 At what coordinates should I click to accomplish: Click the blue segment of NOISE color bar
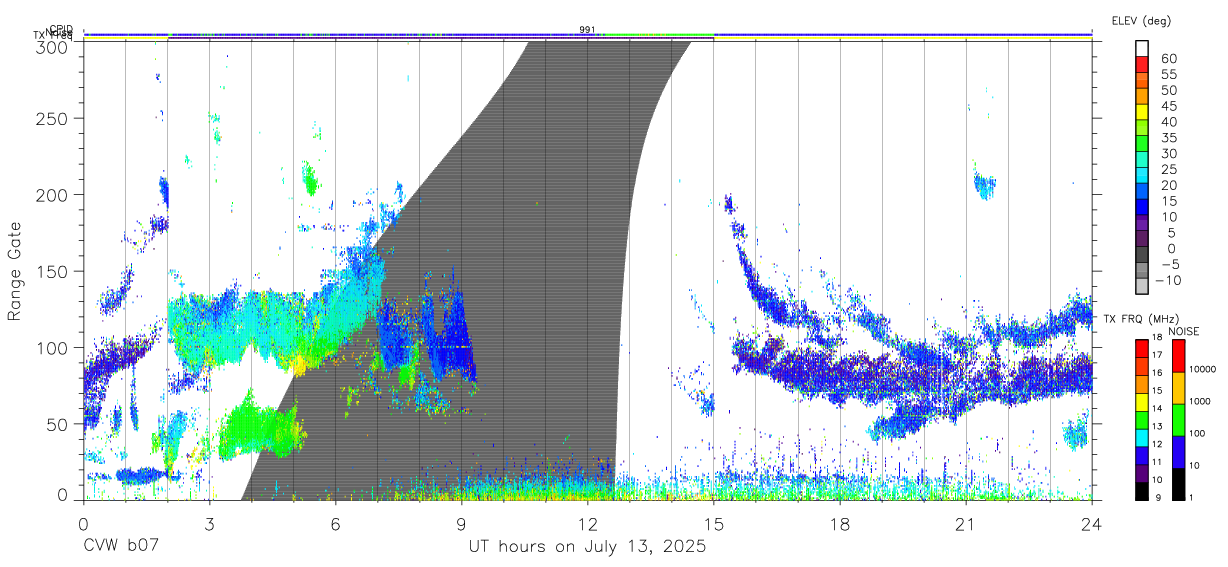(1178, 452)
